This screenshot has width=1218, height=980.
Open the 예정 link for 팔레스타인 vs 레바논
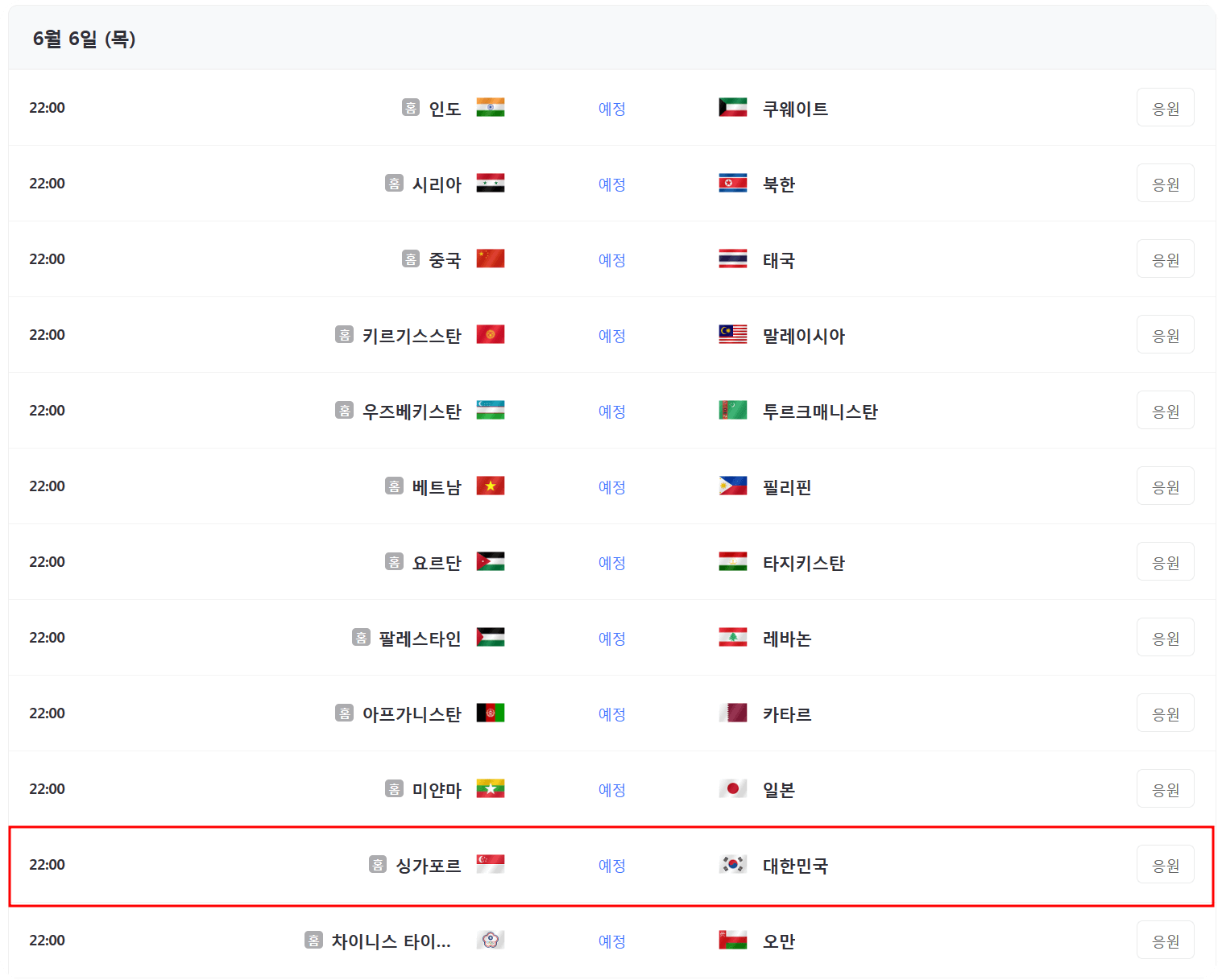pos(612,637)
